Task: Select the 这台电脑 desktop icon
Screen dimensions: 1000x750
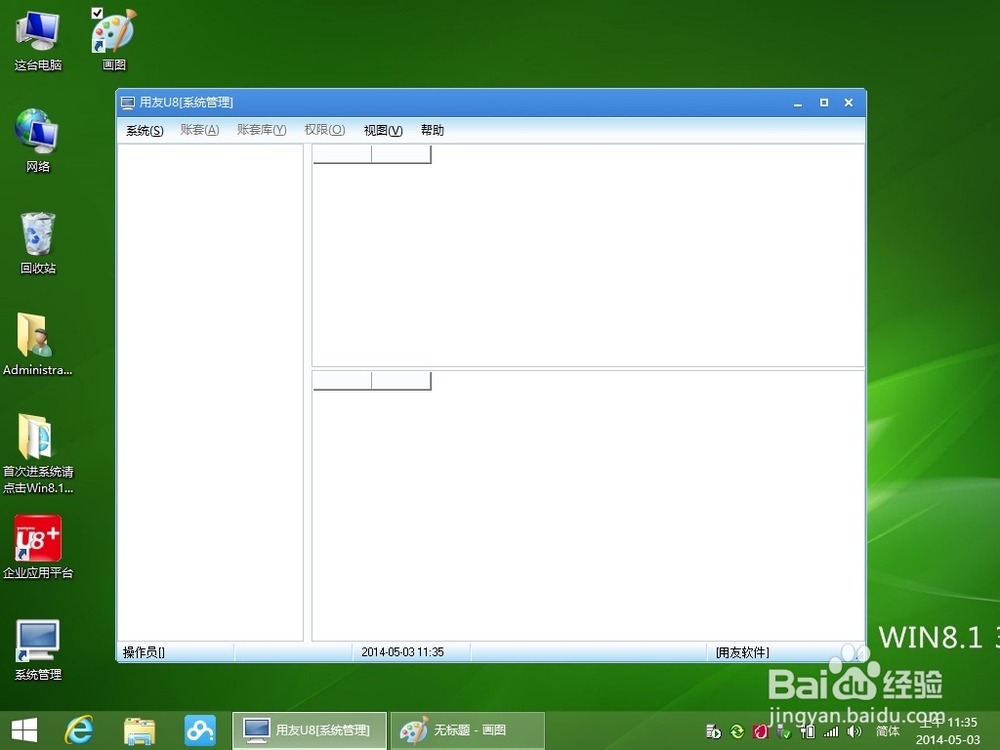Action: click(38, 40)
